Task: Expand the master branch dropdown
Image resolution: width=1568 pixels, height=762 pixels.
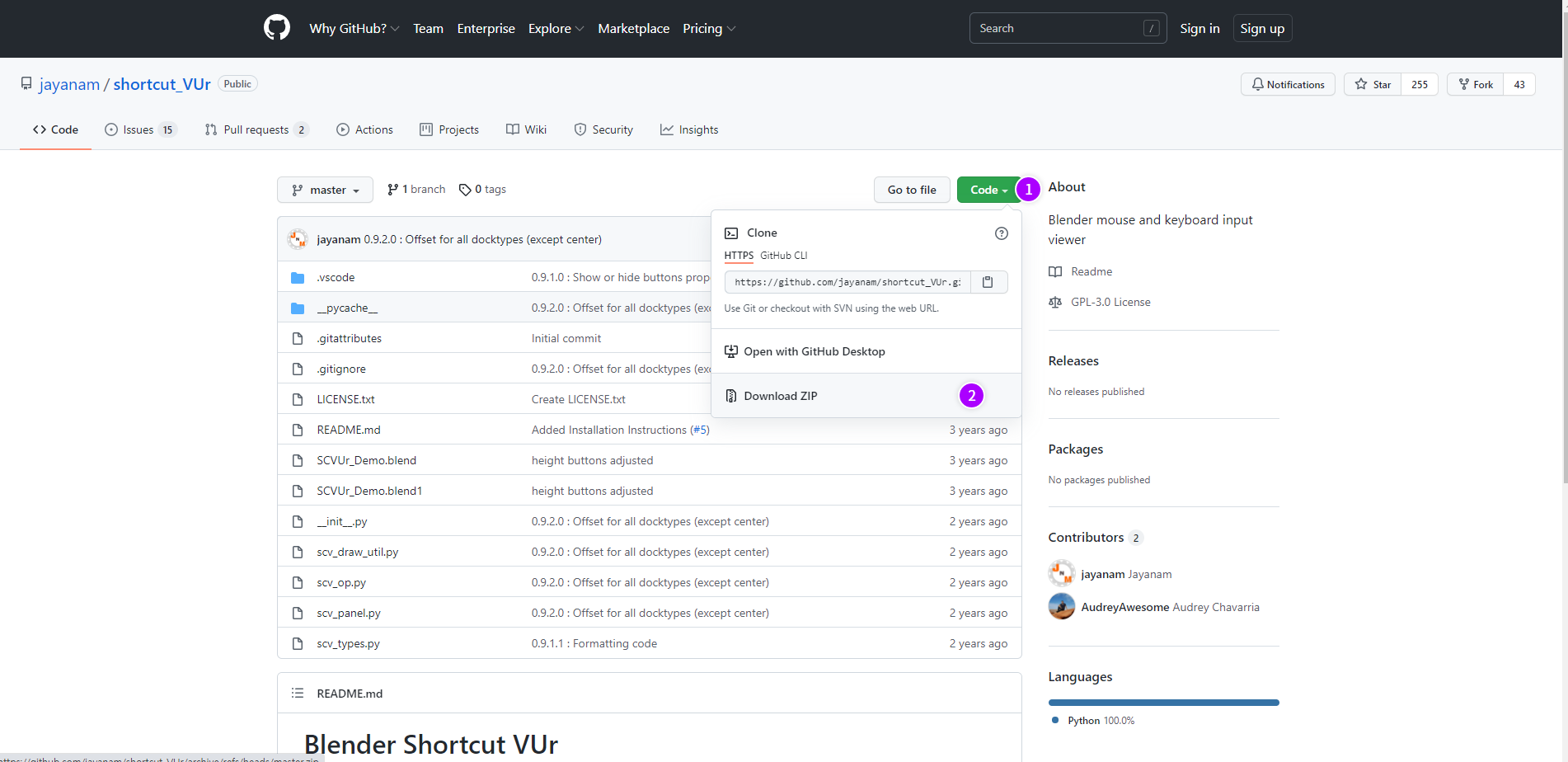Action: (x=325, y=190)
